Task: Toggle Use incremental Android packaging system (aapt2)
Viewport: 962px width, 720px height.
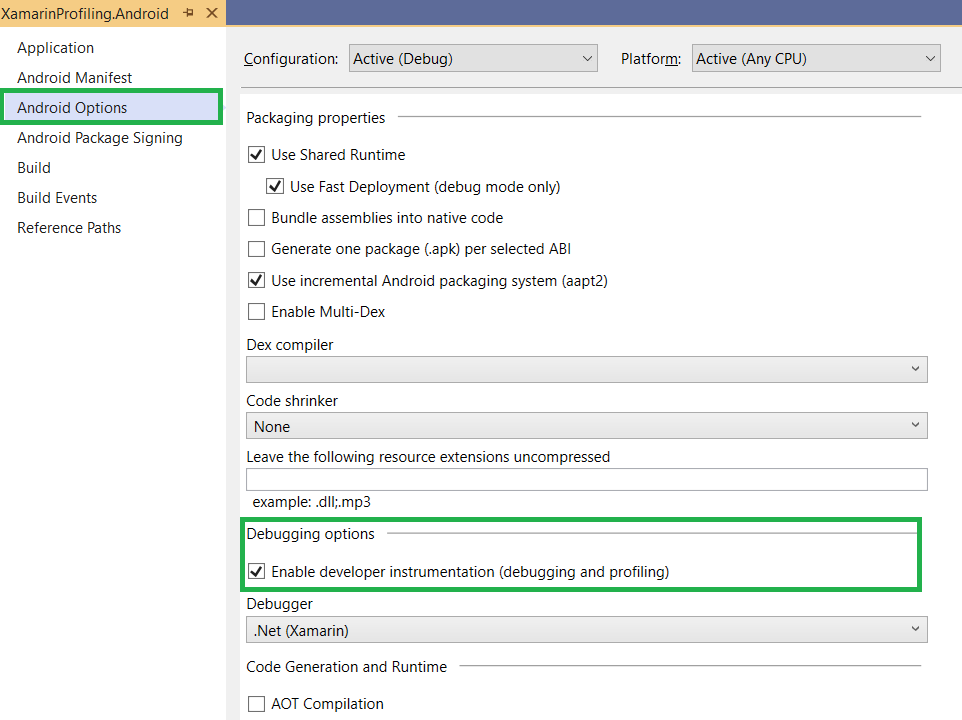Action: (x=256, y=281)
